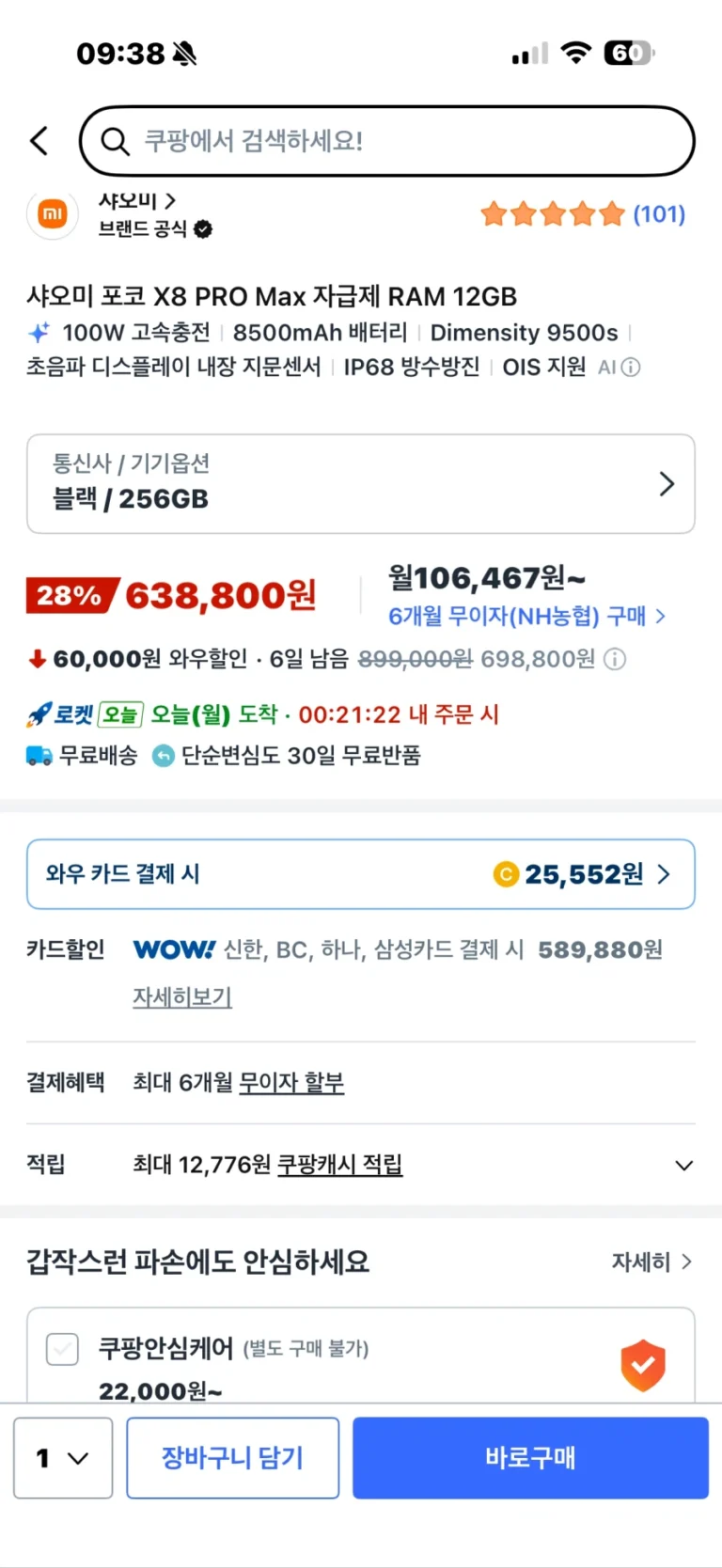The image size is (722, 1568).
Task: Tap the AI info circle icon
Action: pyautogui.click(x=631, y=367)
